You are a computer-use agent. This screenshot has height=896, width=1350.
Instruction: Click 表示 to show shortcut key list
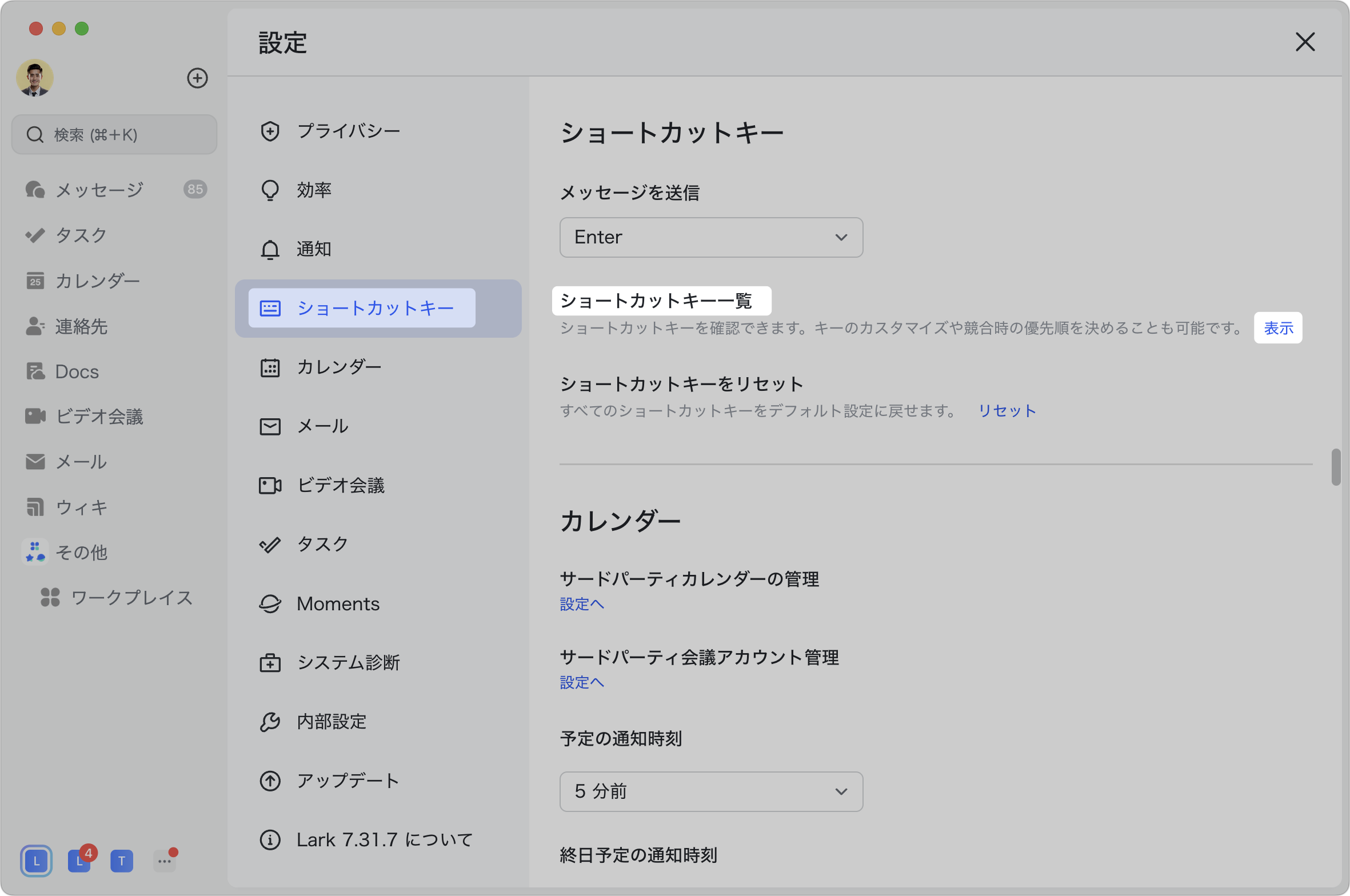tap(1278, 327)
